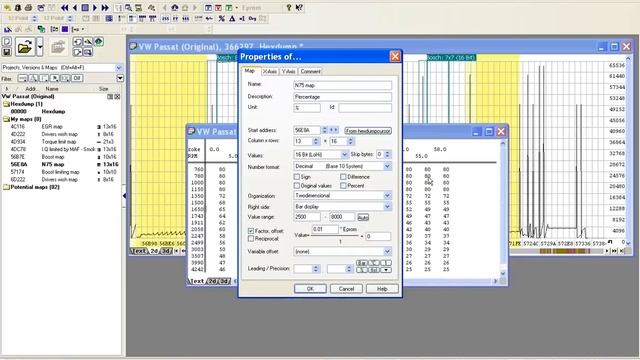This screenshot has height=360, width=640.
Task: Tick the Original values checkbox
Action: (297, 186)
